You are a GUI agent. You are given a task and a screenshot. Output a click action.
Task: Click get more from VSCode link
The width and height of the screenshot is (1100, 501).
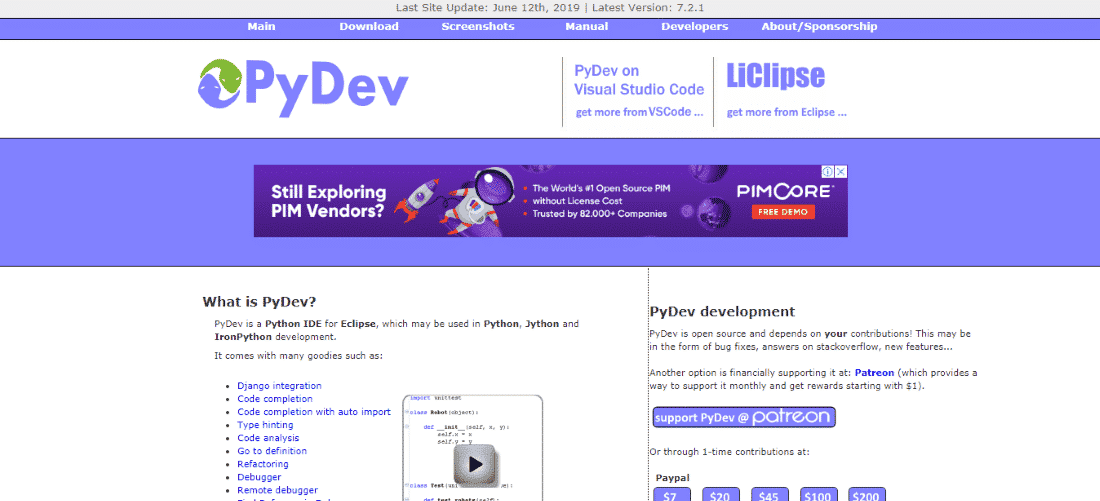point(639,112)
